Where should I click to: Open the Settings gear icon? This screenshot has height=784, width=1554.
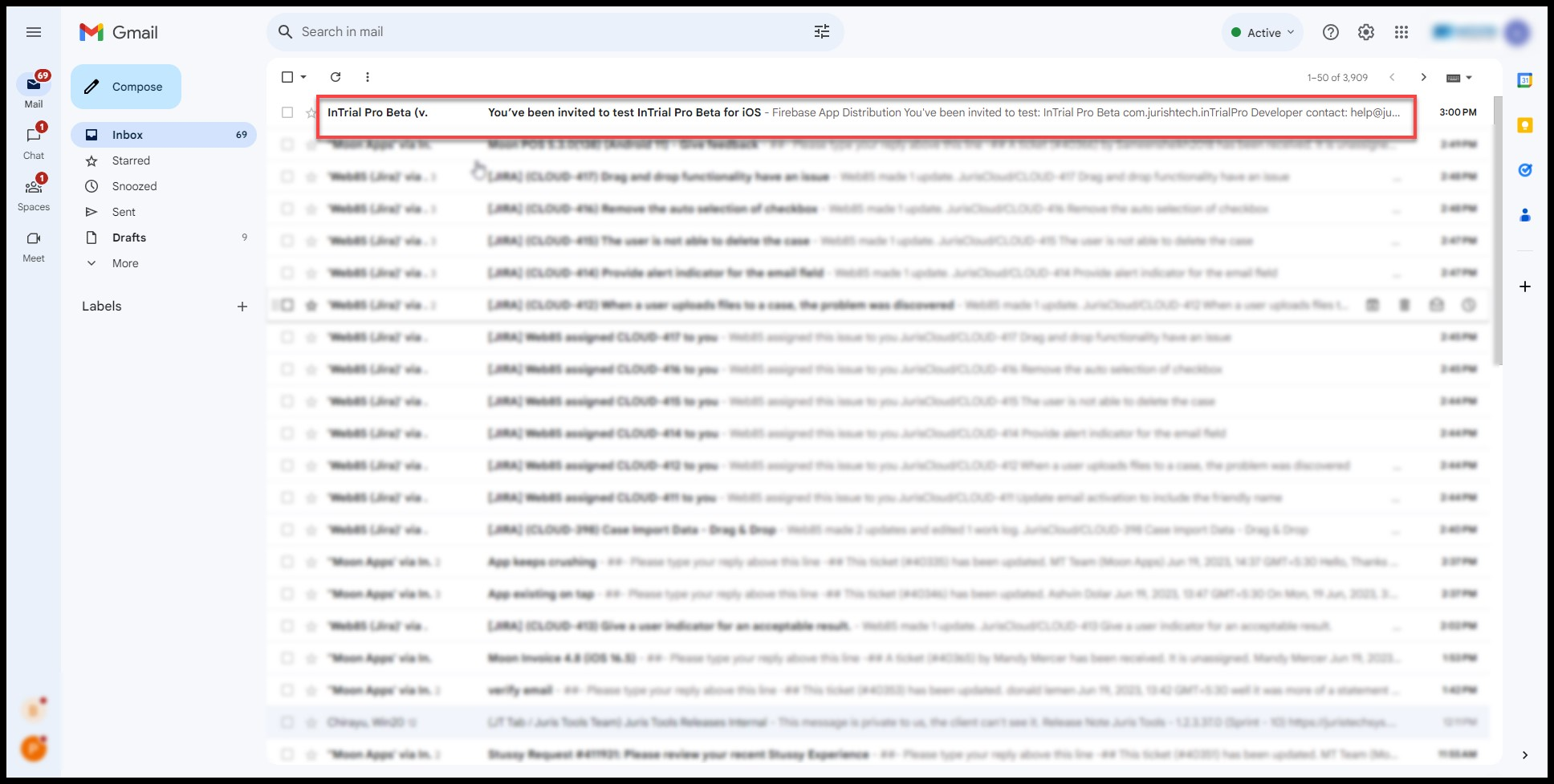click(1366, 32)
